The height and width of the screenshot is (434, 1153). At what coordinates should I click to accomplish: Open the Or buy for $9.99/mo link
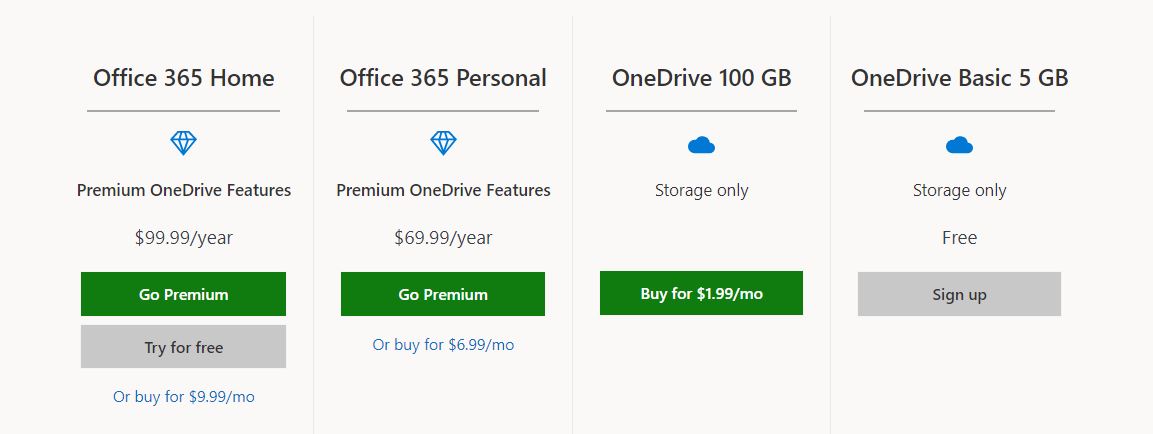tap(184, 397)
